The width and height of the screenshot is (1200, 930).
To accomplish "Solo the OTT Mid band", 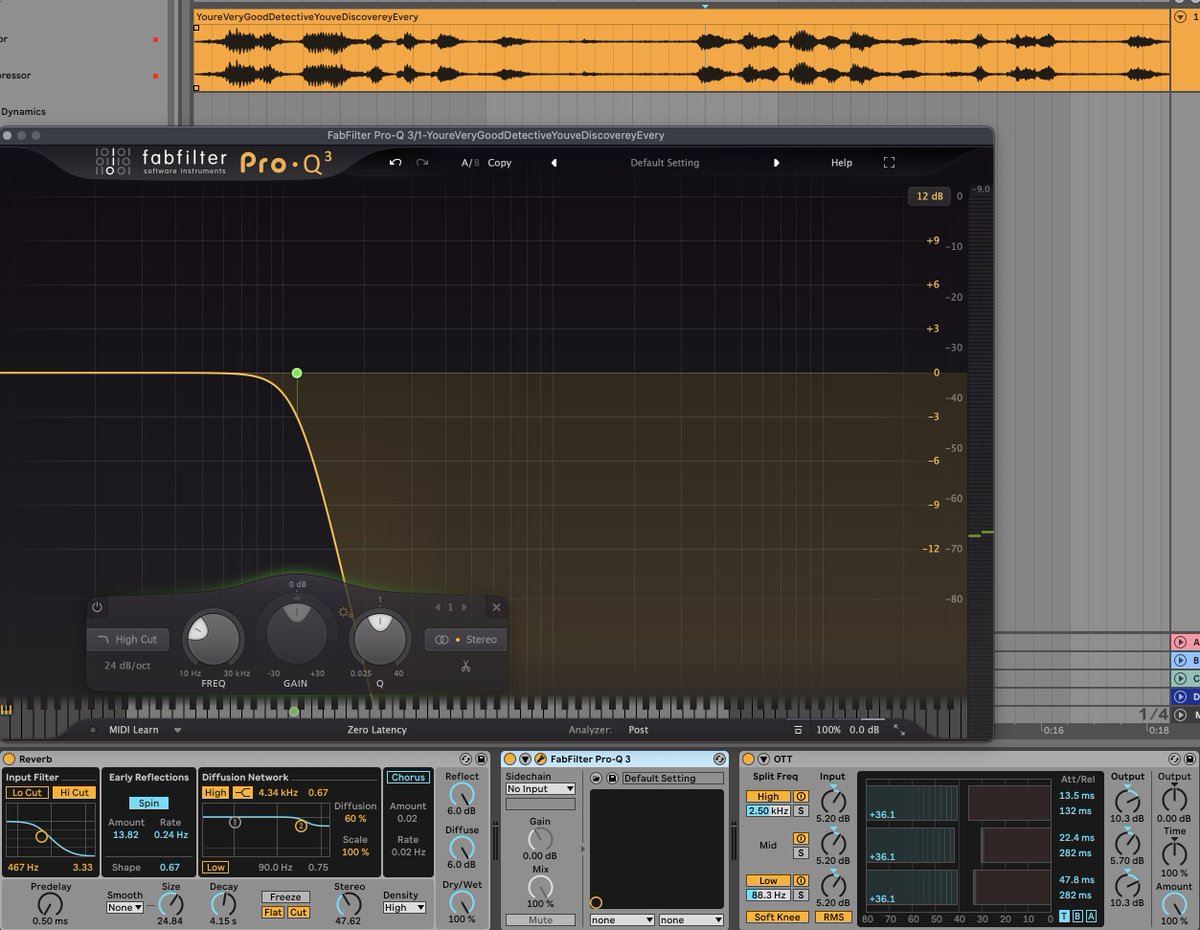I will 801,853.
